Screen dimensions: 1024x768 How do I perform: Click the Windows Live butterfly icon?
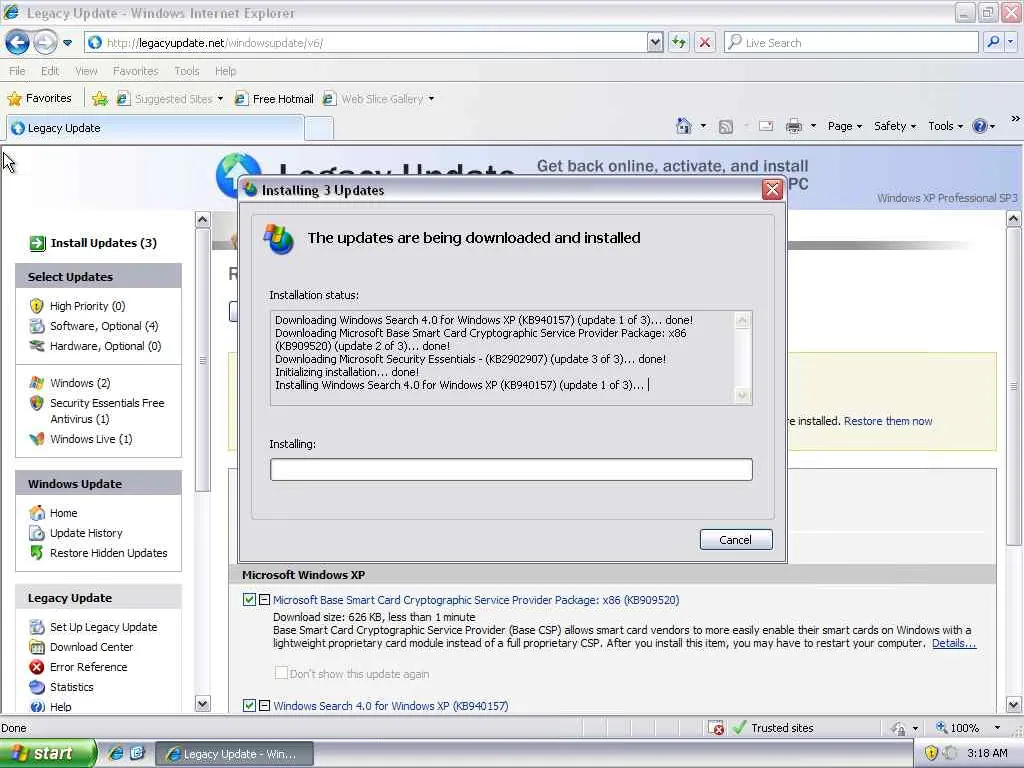(37, 439)
